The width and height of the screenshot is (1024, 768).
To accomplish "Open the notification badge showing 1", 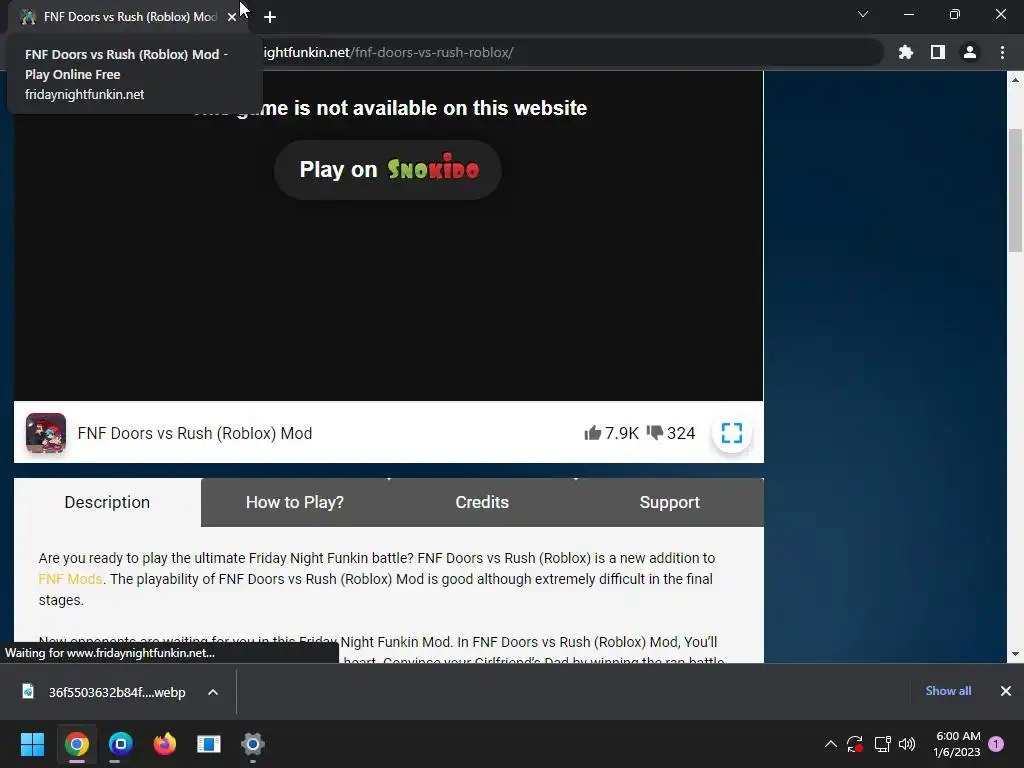I will pos(996,744).
